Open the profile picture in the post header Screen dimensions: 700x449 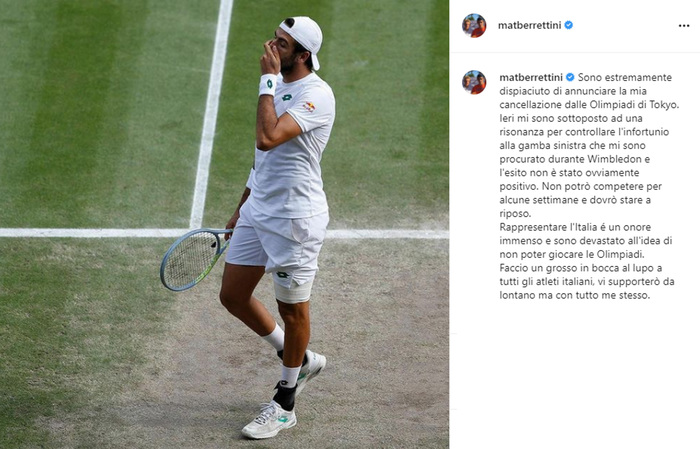point(474,25)
